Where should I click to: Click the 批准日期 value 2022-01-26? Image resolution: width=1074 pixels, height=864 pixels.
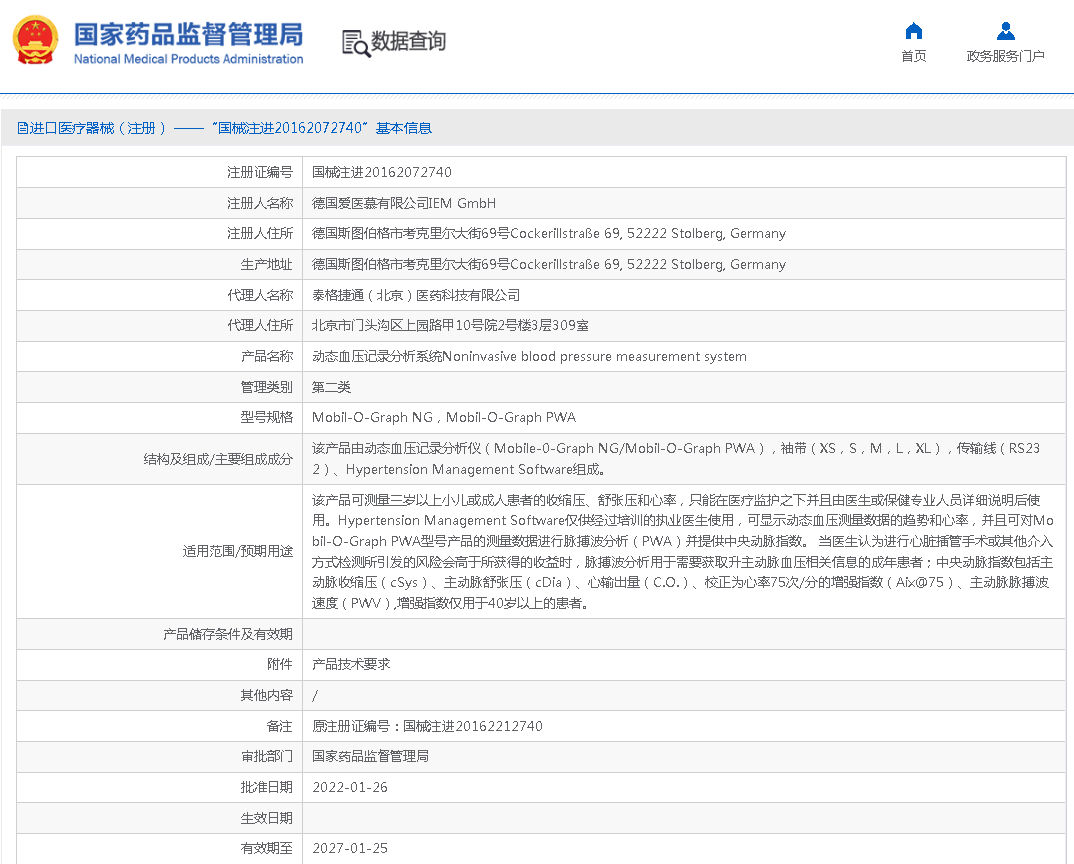[x=349, y=787]
